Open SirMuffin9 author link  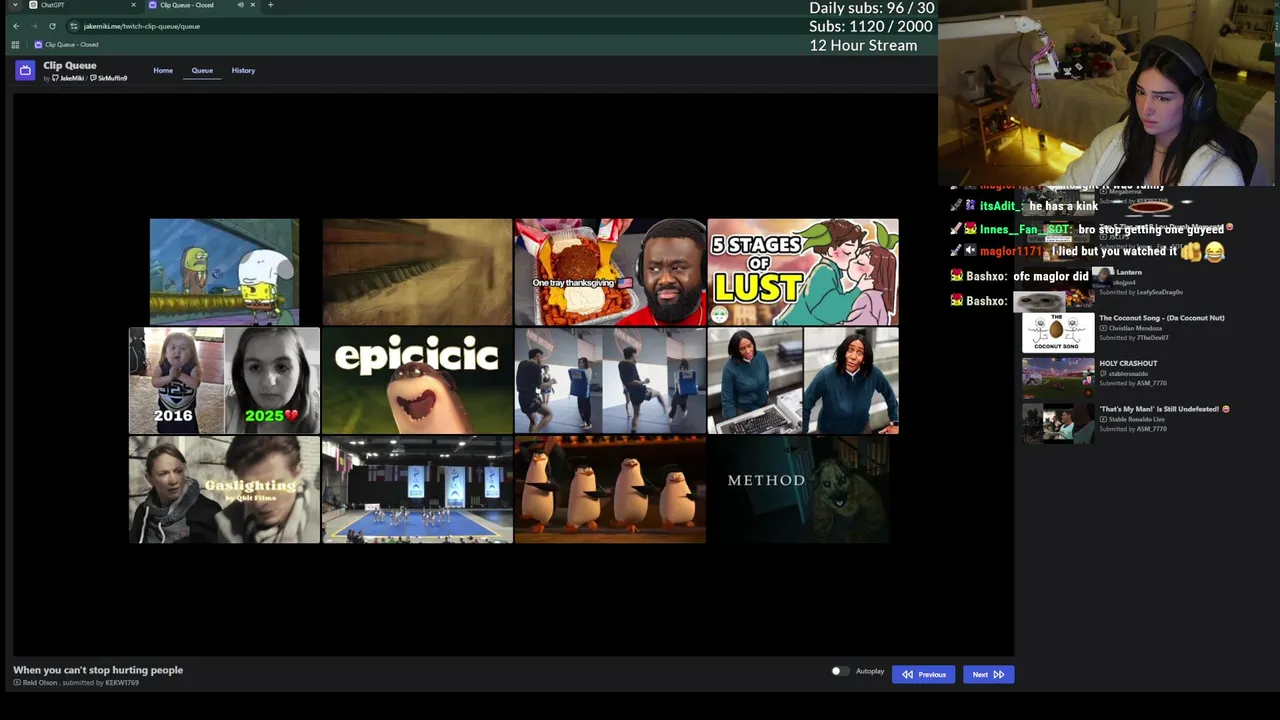[109, 78]
